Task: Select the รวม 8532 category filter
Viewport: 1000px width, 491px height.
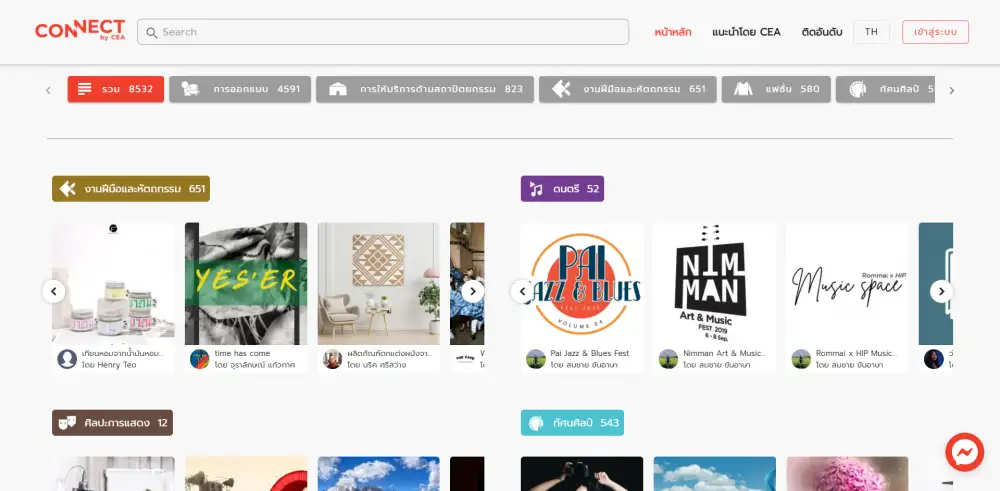Action: pyautogui.click(x=115, y=89)
